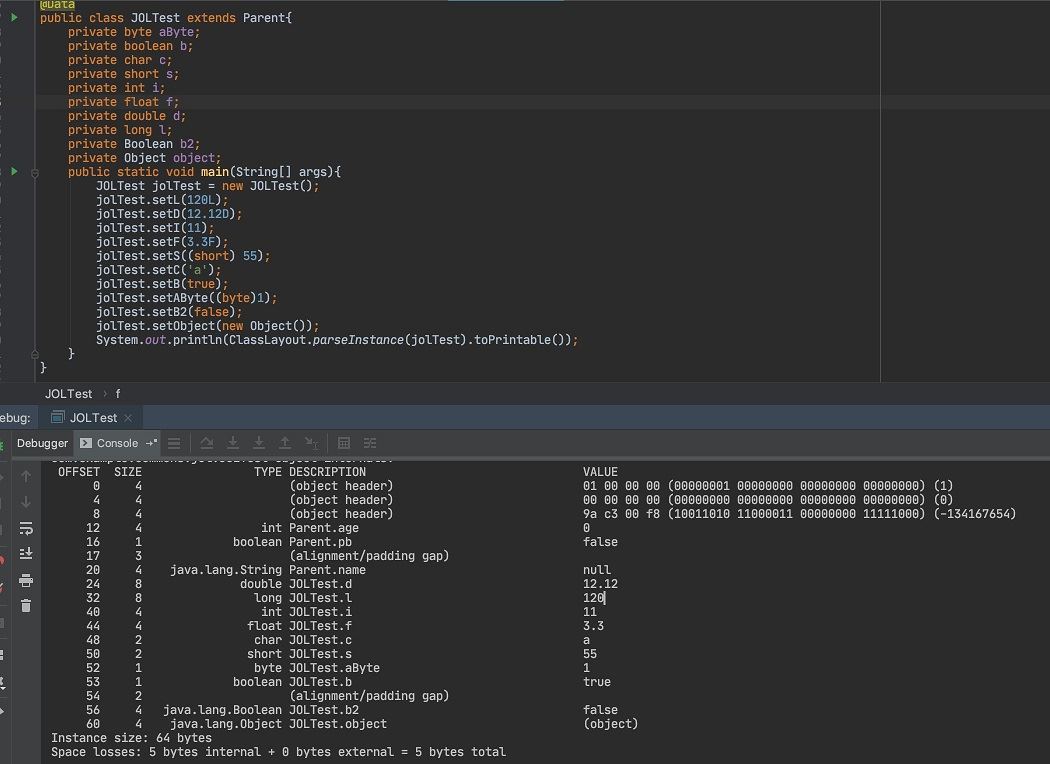1050x764 pixels.
Task: Close the JOLTest debug session tab
Action: 129,417
